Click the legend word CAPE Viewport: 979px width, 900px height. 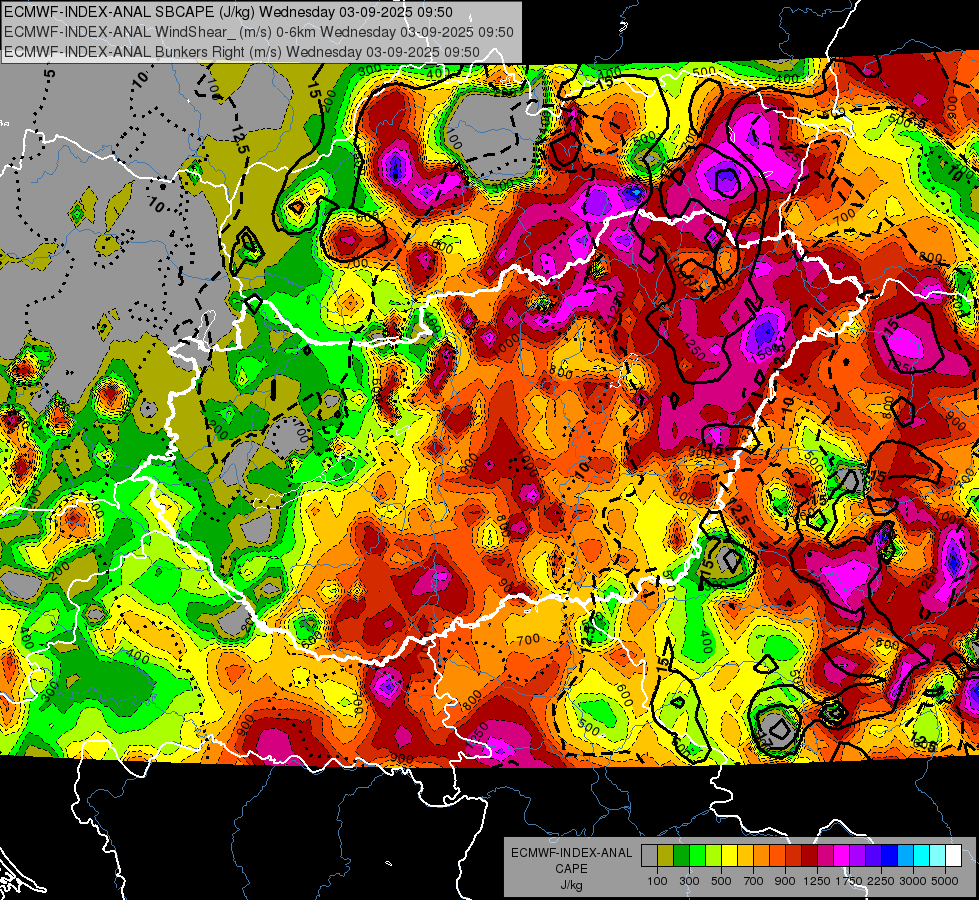click(x=571, y=869)
